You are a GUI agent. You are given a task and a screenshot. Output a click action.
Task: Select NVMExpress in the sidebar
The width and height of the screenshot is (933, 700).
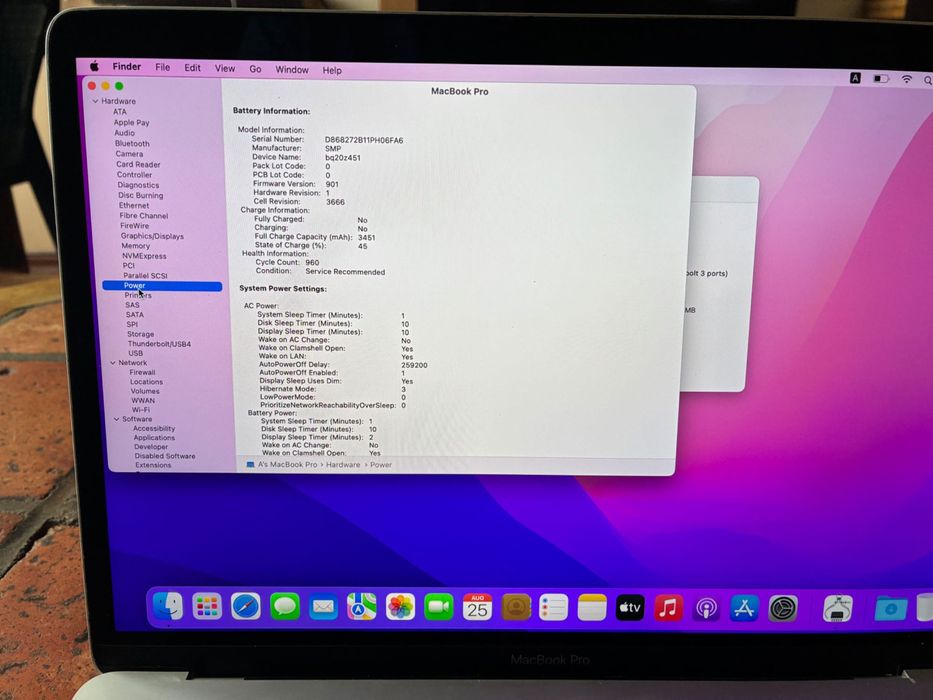point(144,256)
